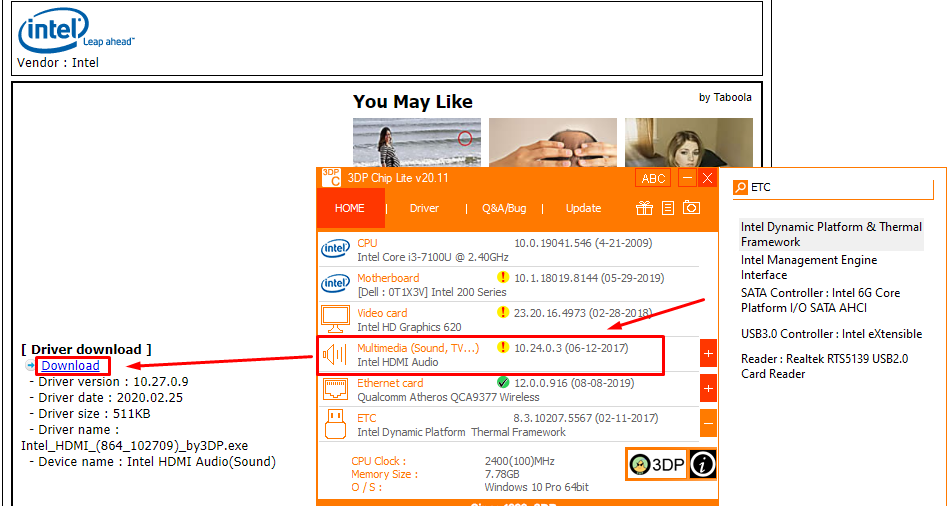The width and height of the screenshot is (947, 506).
Task: Click the Motherboard label link
Action: point(388,278)
